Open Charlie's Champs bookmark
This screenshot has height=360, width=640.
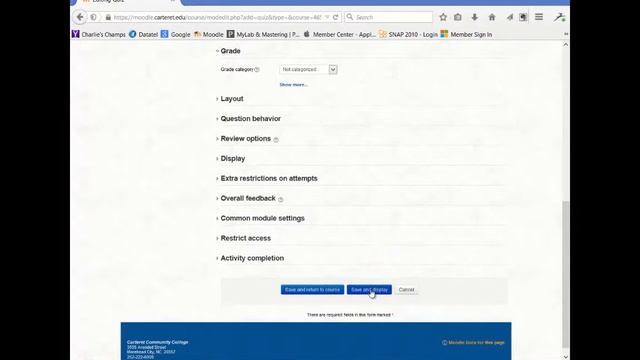99,34
